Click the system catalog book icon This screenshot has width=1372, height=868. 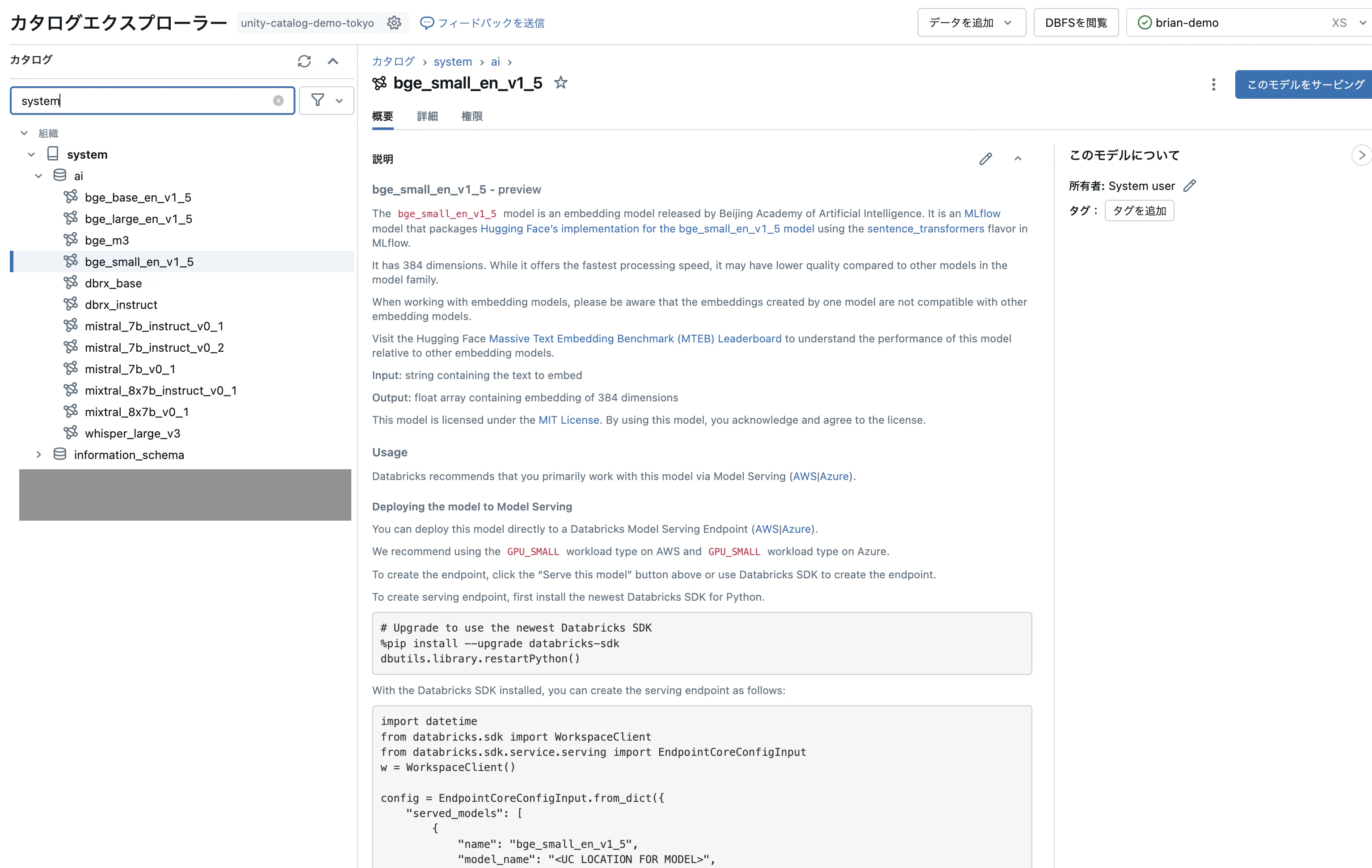pos(53,154)
